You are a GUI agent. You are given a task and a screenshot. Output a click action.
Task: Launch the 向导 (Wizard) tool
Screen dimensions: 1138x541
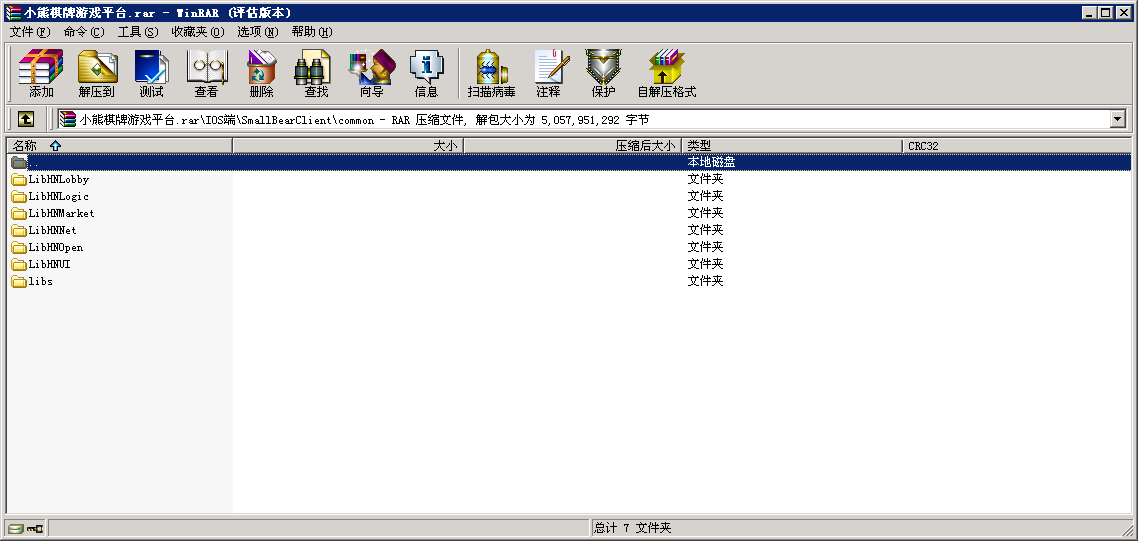click(371, 73)
